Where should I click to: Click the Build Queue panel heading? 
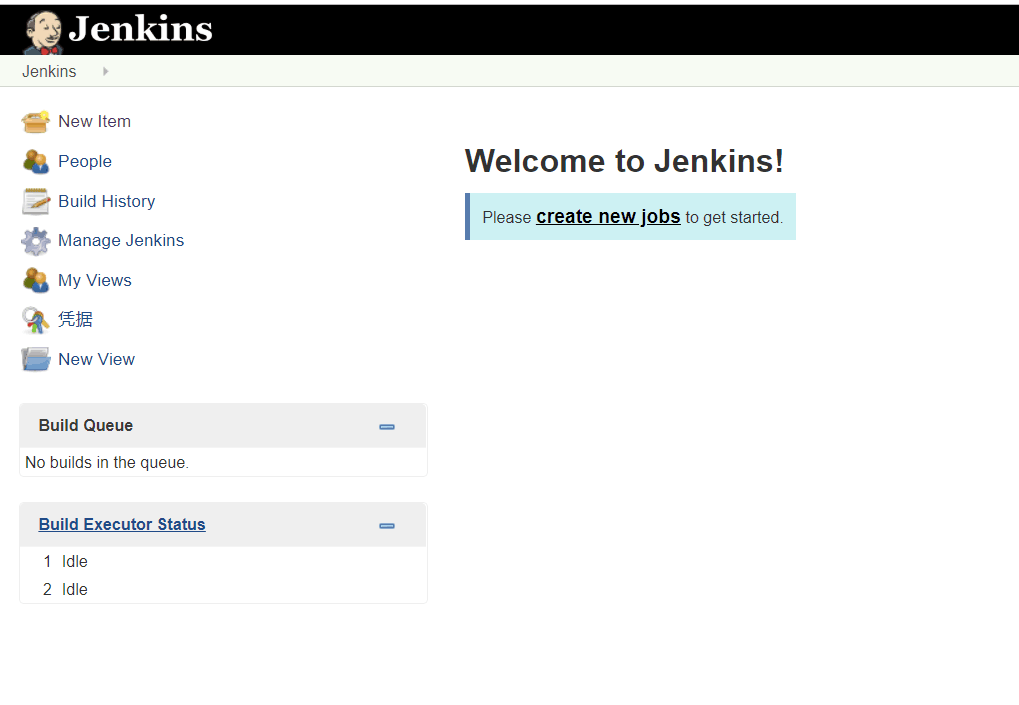pos(86,426)
